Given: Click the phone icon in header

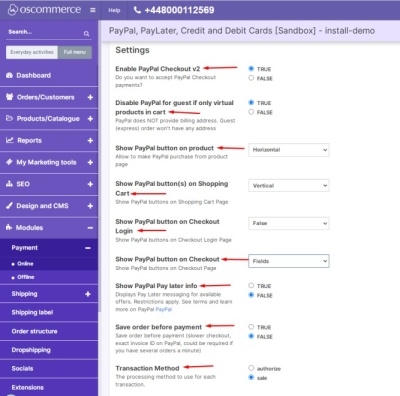Looking at the screenshot, I should click(x=137, y=10).
